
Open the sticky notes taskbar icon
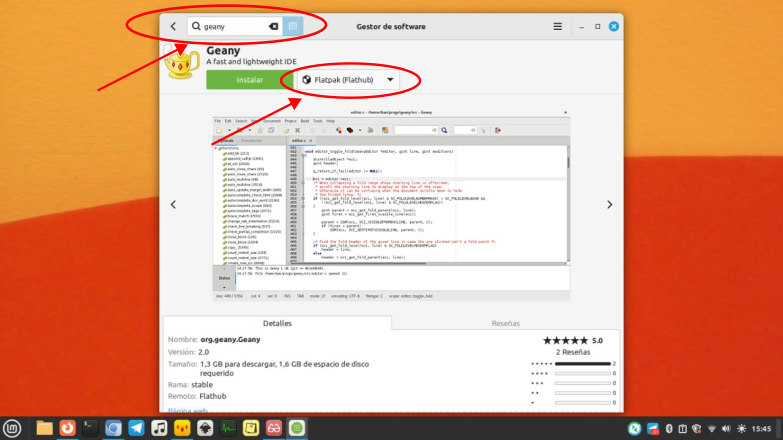(x=251, y=428)
